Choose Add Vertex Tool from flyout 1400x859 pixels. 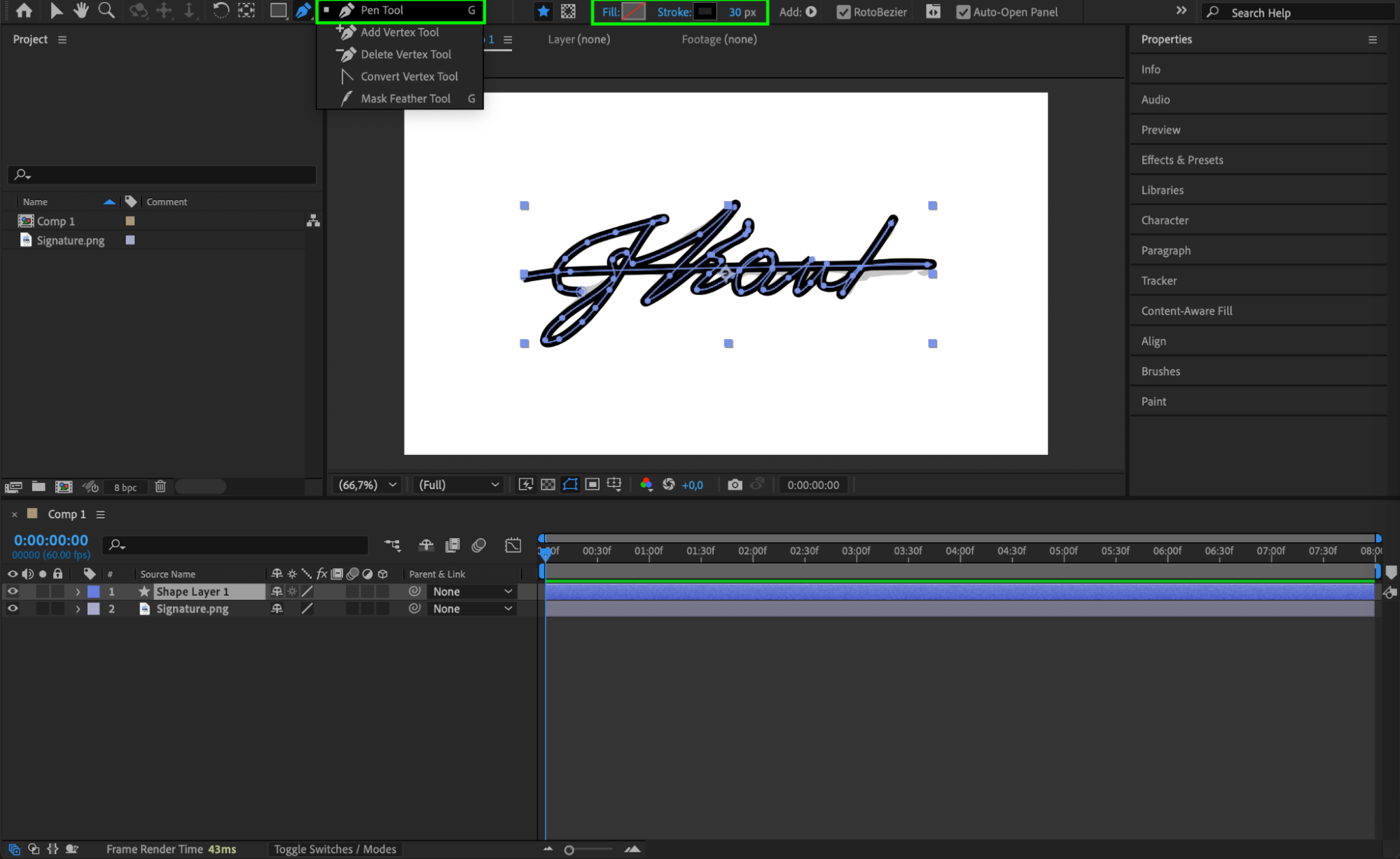(400, 32)
